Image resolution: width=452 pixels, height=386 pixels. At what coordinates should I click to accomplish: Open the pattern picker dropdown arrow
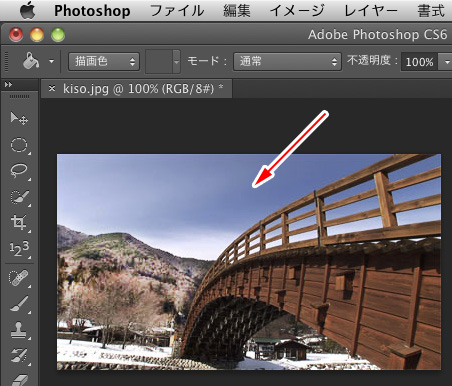click(x=177, y=62)
